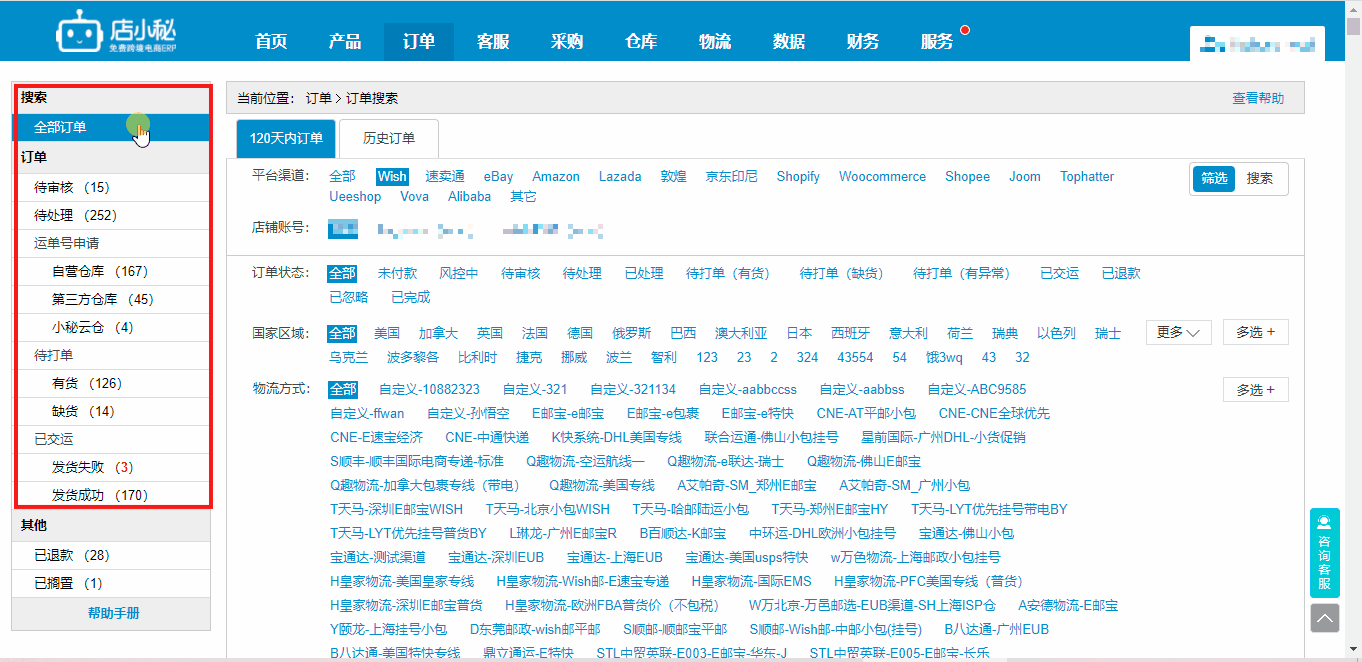Viewport: 1362px width, 662px height.
Task: Open the 财务 menu
Action: pos(863,41)
